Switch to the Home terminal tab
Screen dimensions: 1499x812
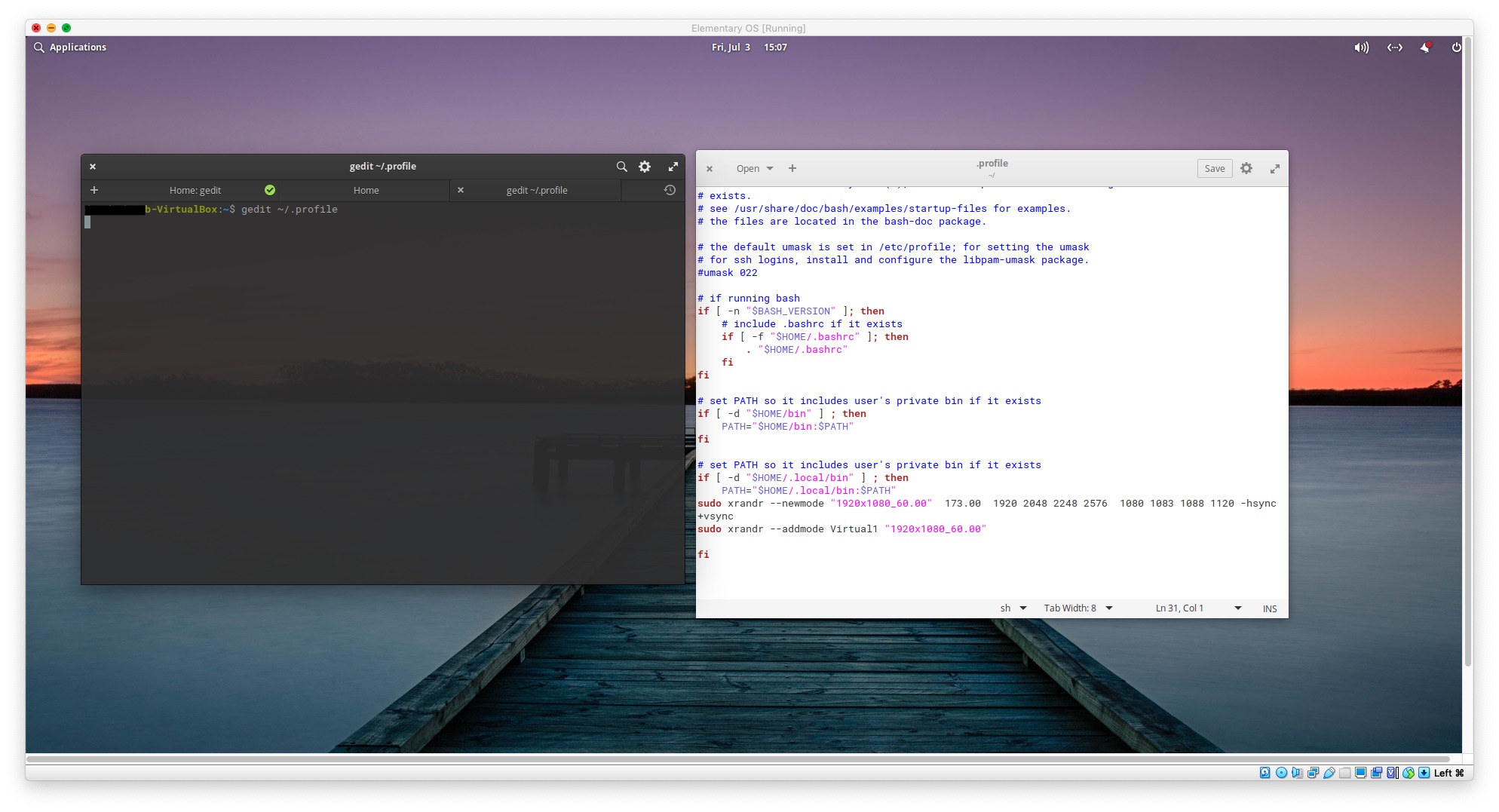coord(366,190)
